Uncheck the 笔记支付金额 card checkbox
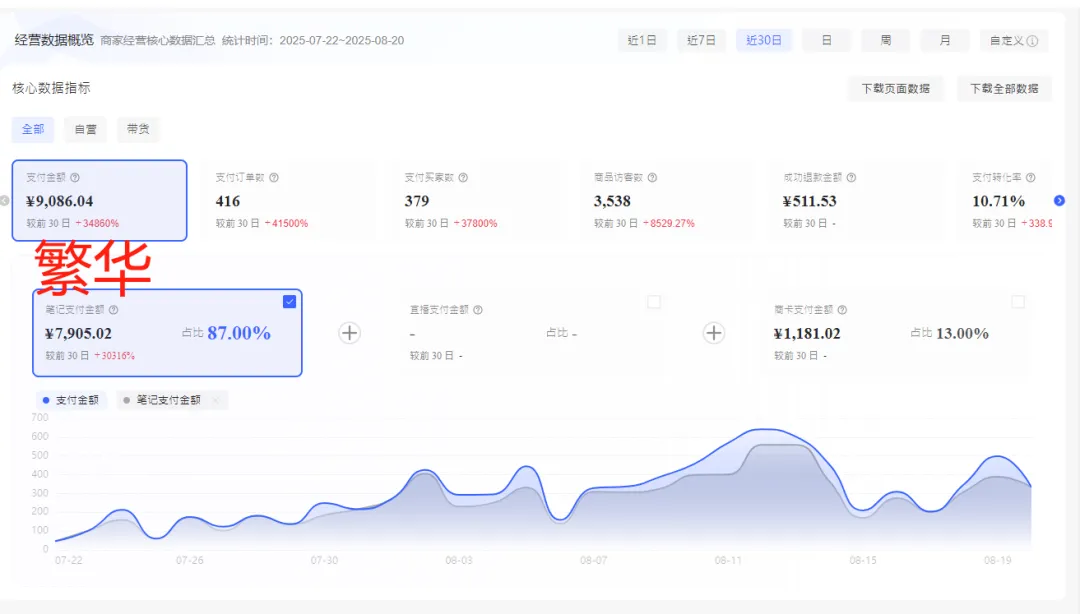The height and width of the screenshot is (614, 1080). pos(289,302)
